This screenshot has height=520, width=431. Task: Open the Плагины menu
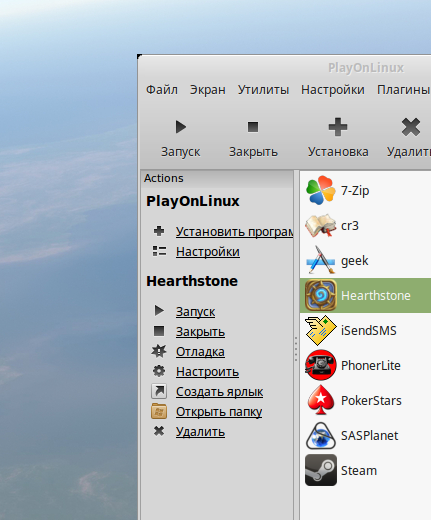pos(403,90)
